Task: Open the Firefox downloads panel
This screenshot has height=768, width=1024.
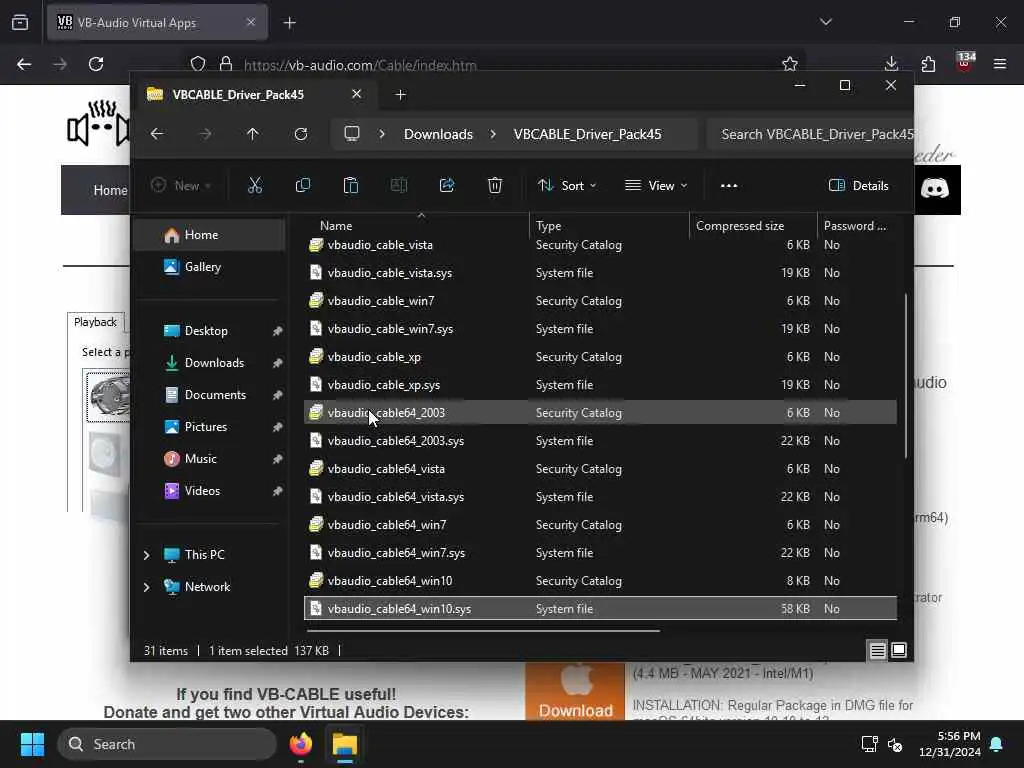Action: (x=891, y=64)
